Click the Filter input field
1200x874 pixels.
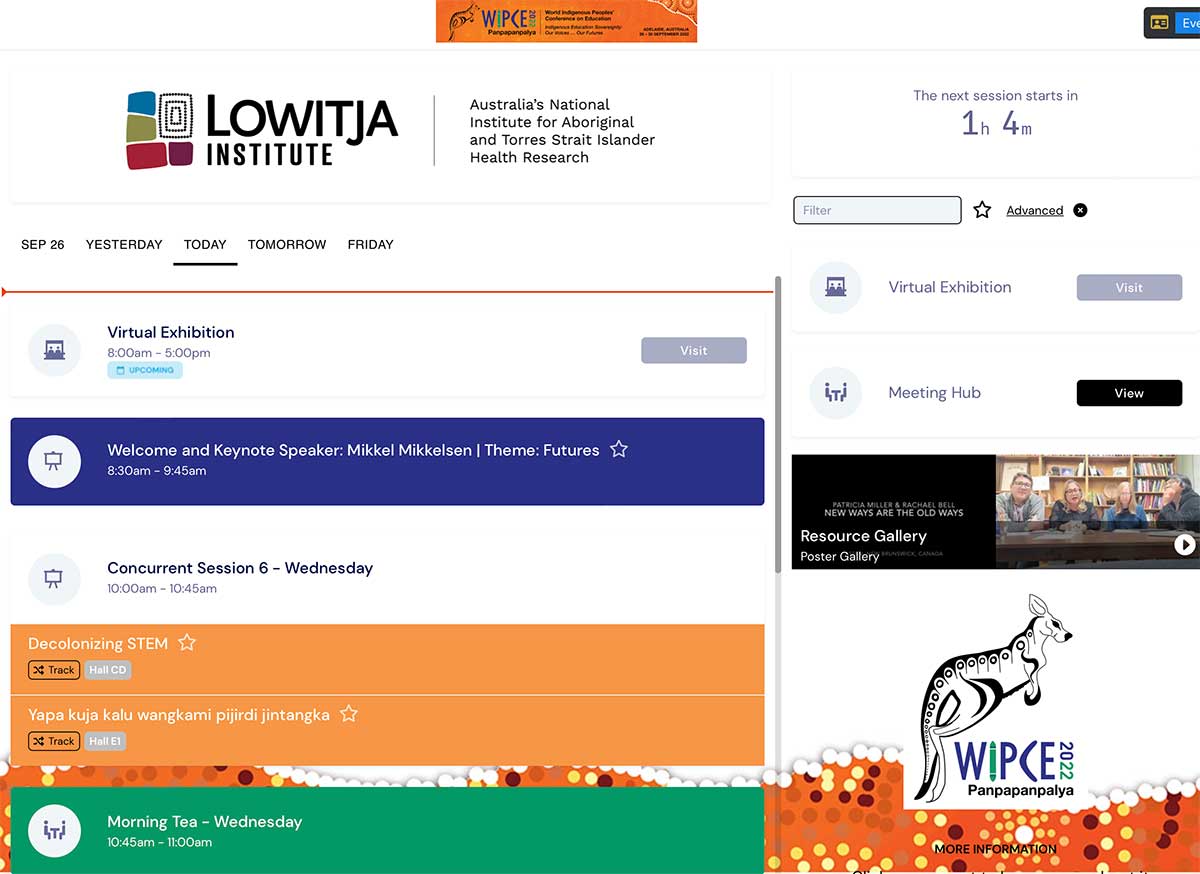877,210
